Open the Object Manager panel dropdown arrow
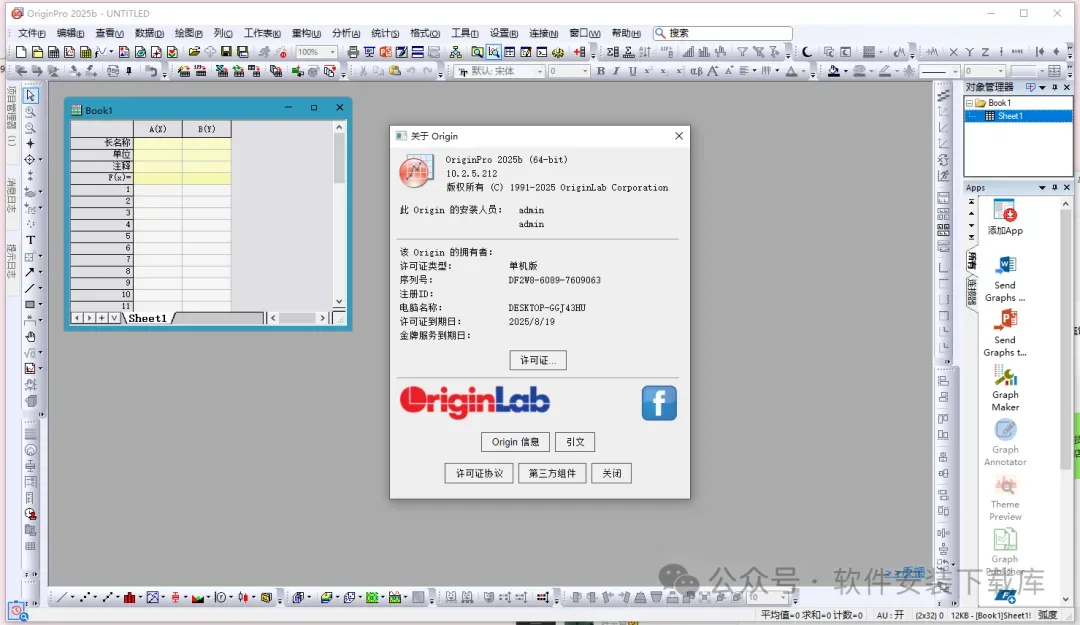Image resolution: width=1080 pixels, height=625 pixels. [x=1042, y=87]
